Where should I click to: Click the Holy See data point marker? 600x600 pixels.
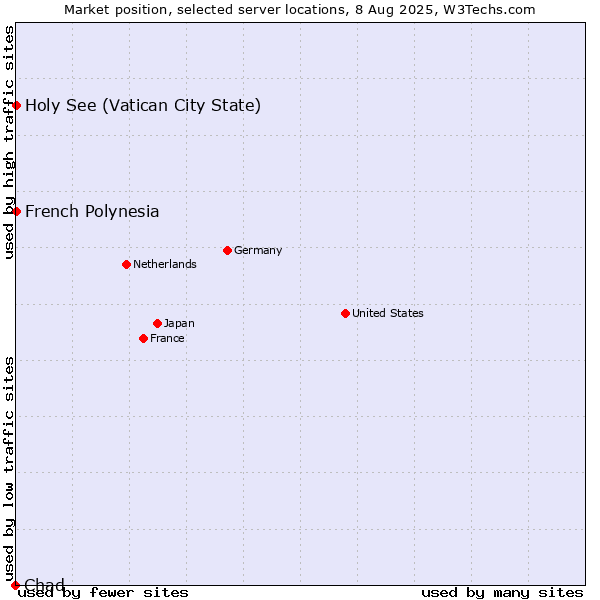point(16,106)
